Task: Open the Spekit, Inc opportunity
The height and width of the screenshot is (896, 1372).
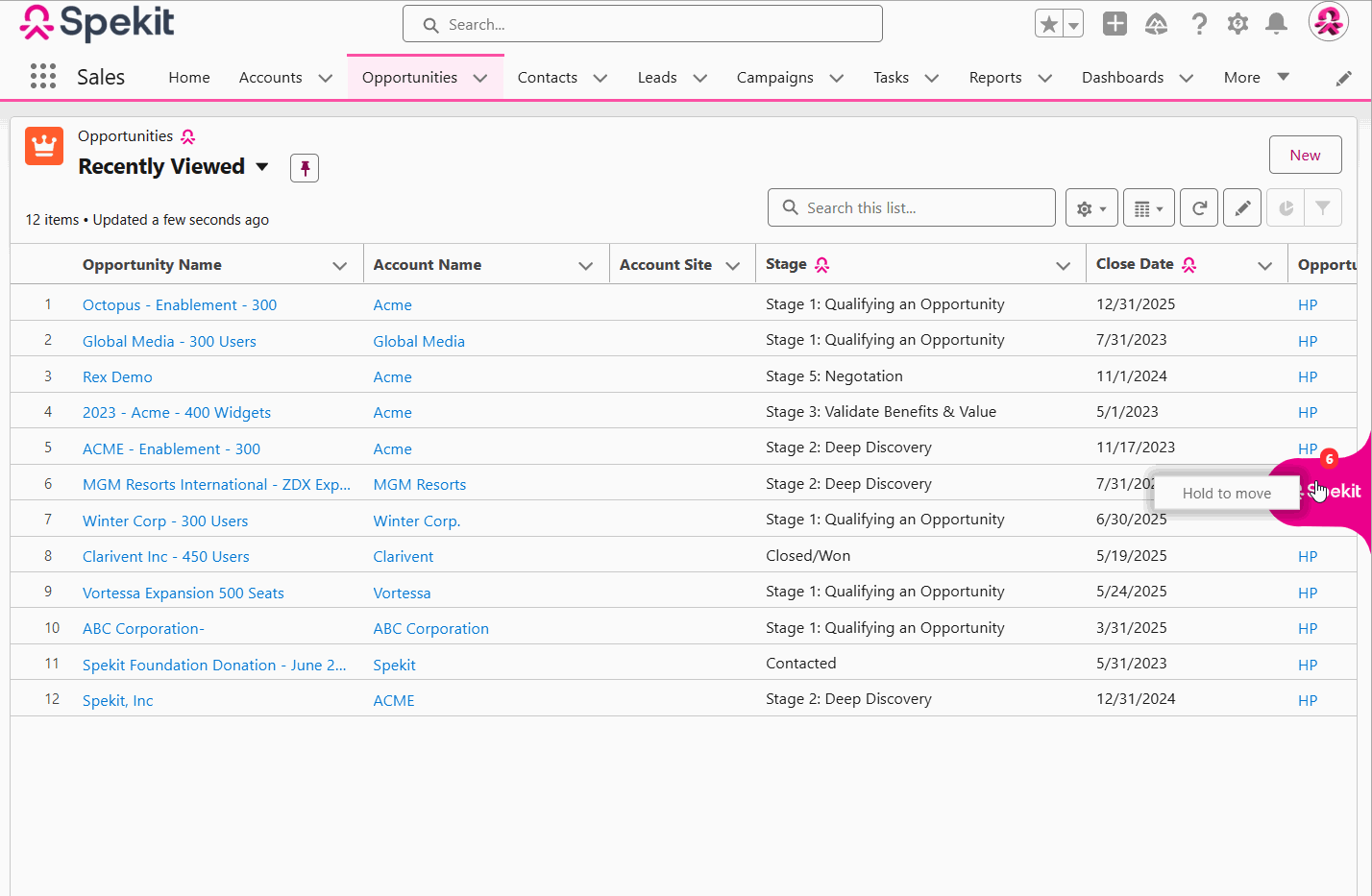Action: (117, 701)
